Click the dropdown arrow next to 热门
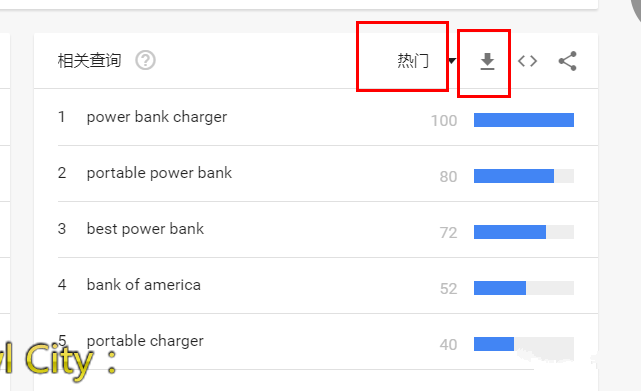The height and width of the screenshot is (391, 641). pos(452,61)
